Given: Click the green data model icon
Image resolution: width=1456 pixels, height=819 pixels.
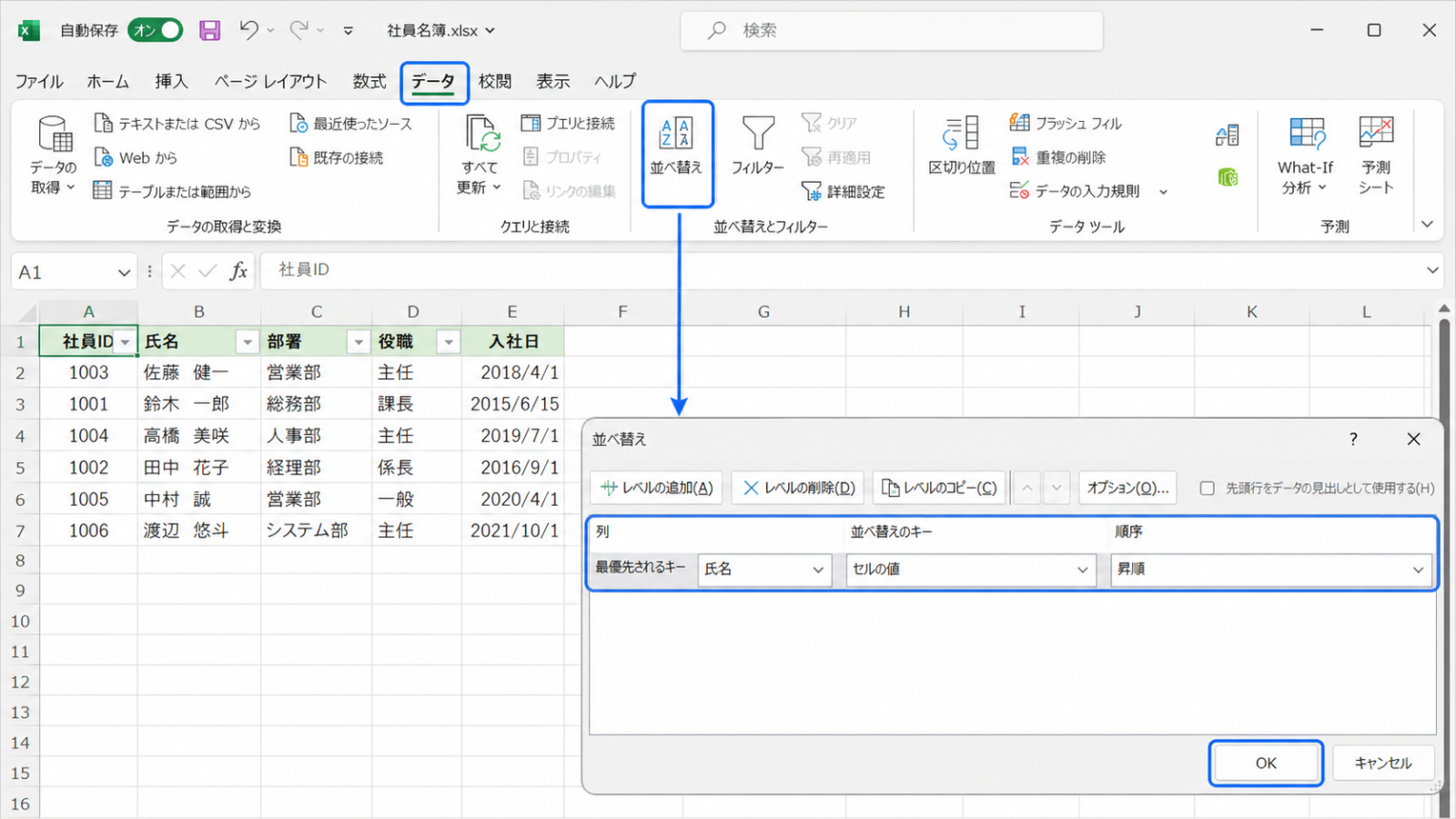Looking at the screenshot, I should [1228, 177].
